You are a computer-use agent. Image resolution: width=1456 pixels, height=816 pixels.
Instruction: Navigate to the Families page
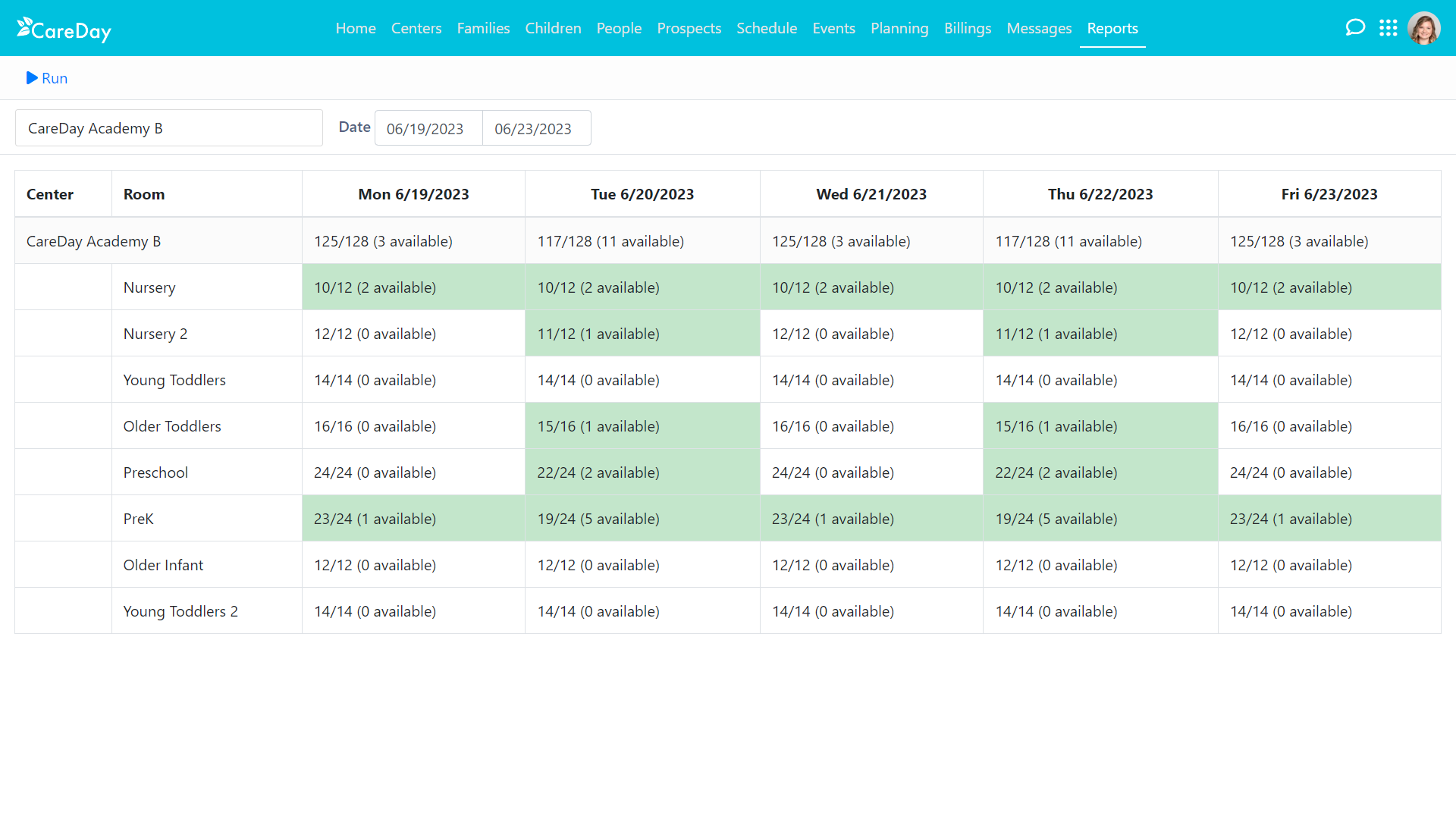coord(483,28)
